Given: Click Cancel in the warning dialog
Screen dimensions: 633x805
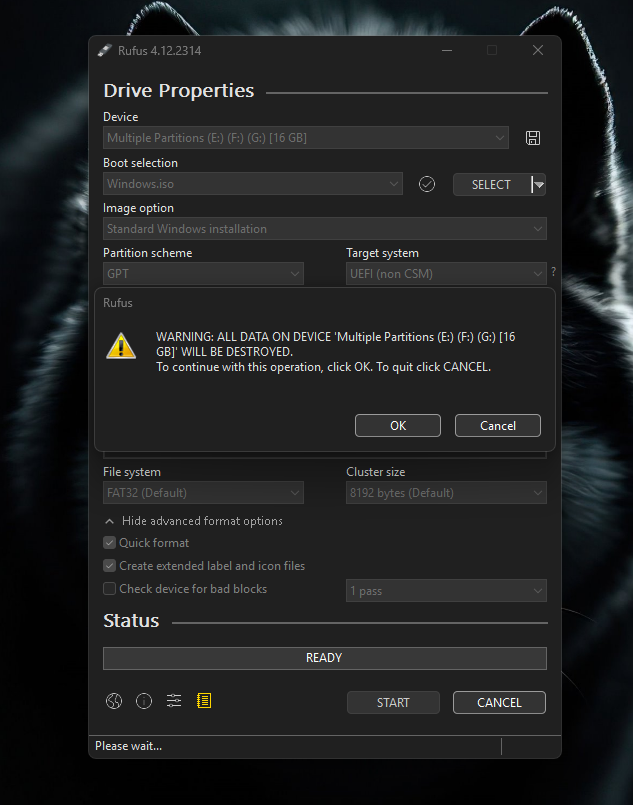Looking at the screenshot, I should click(497, 426).
